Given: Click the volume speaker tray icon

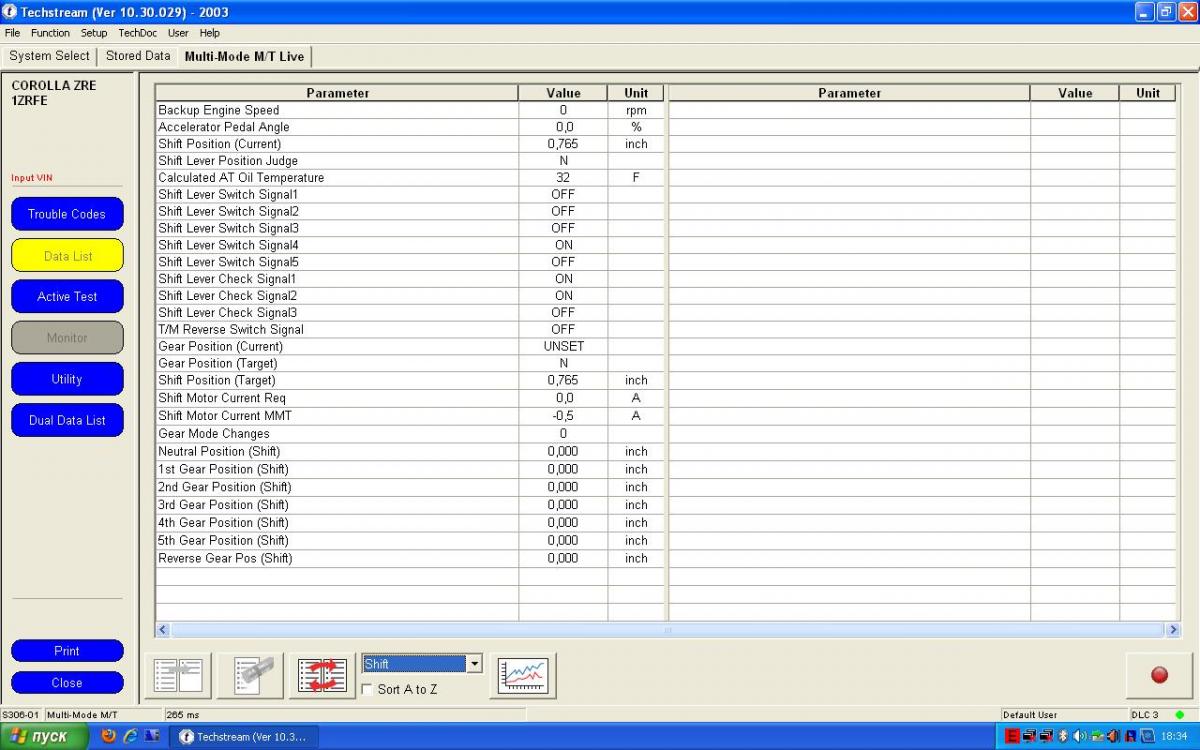Looking at the screenshot, I should 1079,736.
